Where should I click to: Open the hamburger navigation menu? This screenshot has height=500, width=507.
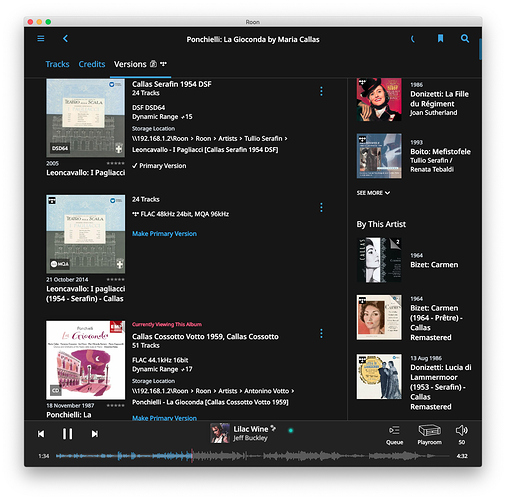tap(41, 39)
